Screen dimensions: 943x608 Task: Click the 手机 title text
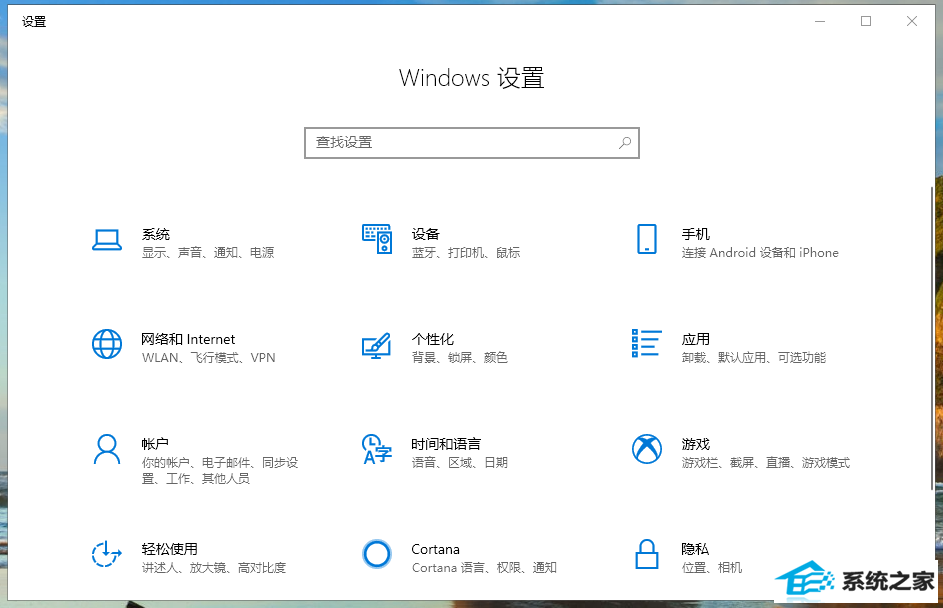(696, 234)
